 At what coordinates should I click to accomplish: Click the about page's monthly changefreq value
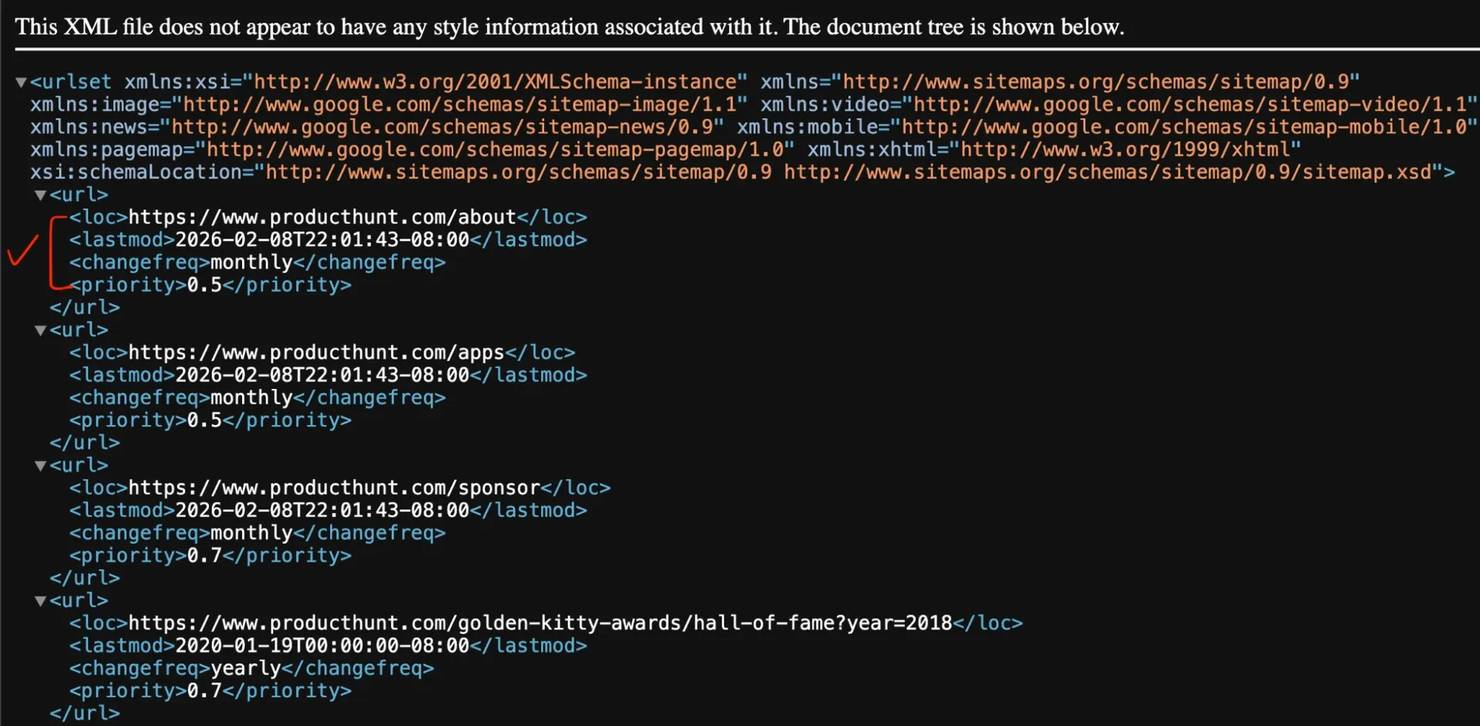coord(250,263)
